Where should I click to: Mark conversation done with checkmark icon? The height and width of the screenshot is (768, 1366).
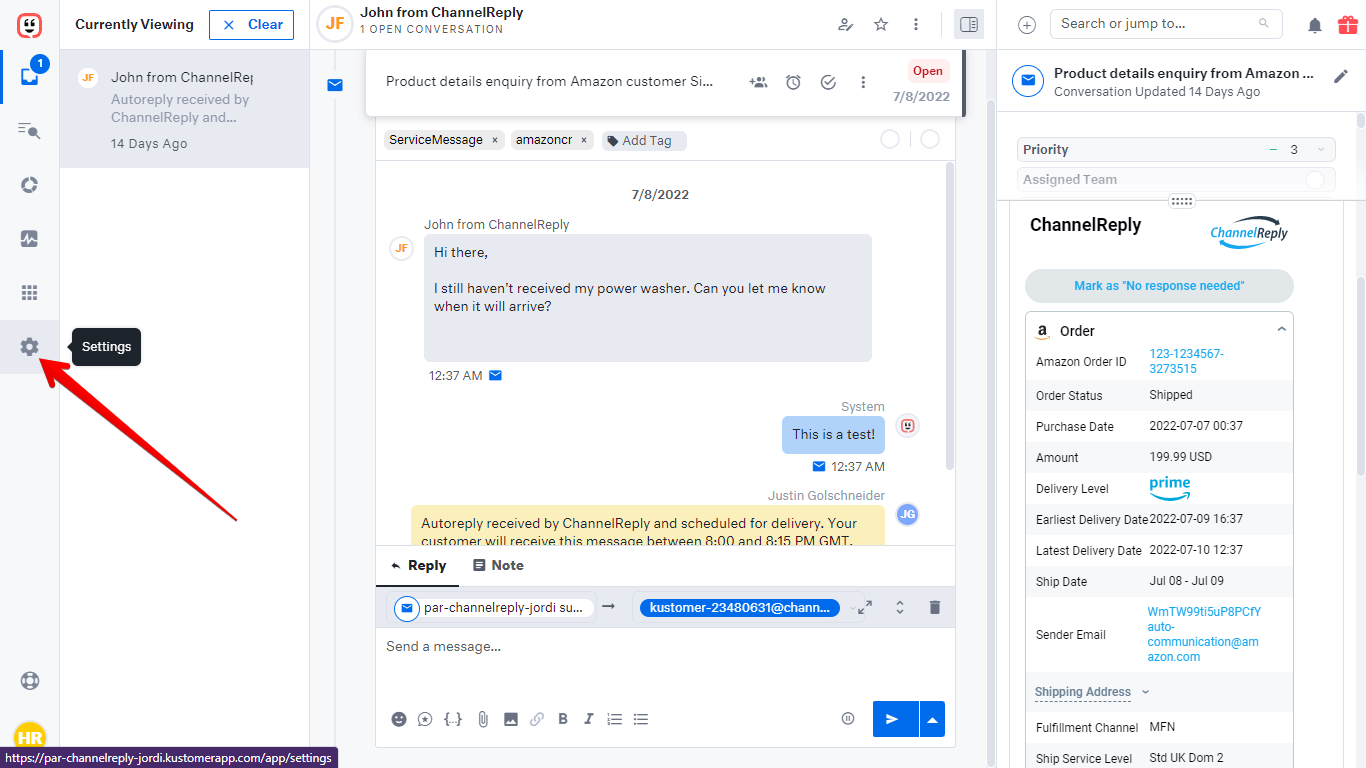click(x=828, y=82)
